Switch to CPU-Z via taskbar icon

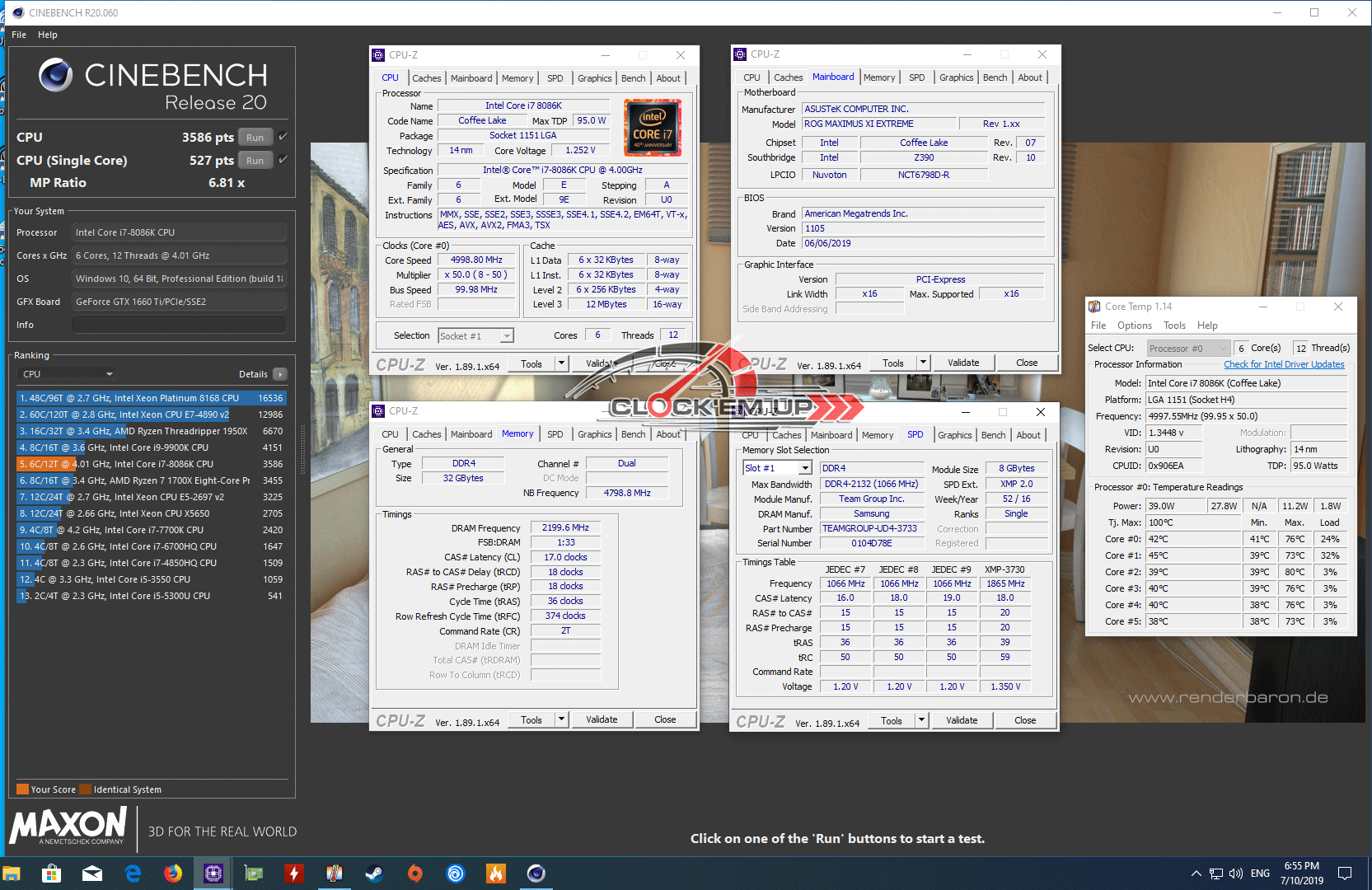point(213,874)
